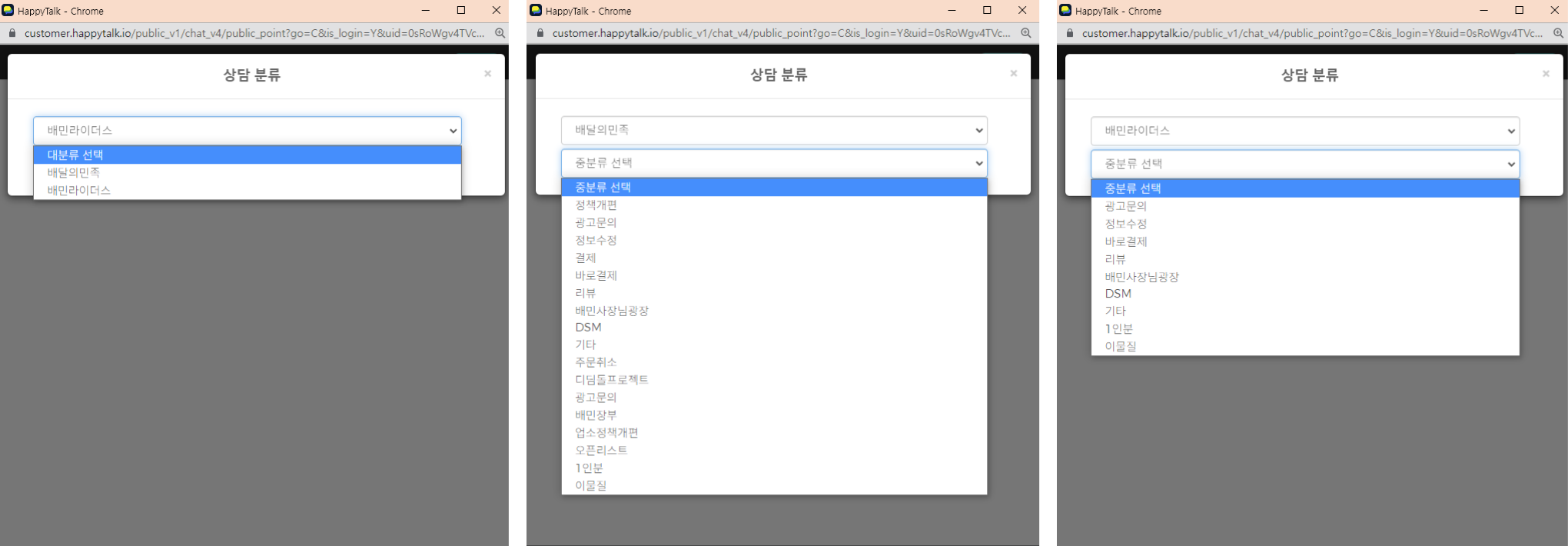Viewport: 1568px width, 546px height.
Task: Click the HappyTalk favicon in right window title bar
Action: click(1065, 10)
